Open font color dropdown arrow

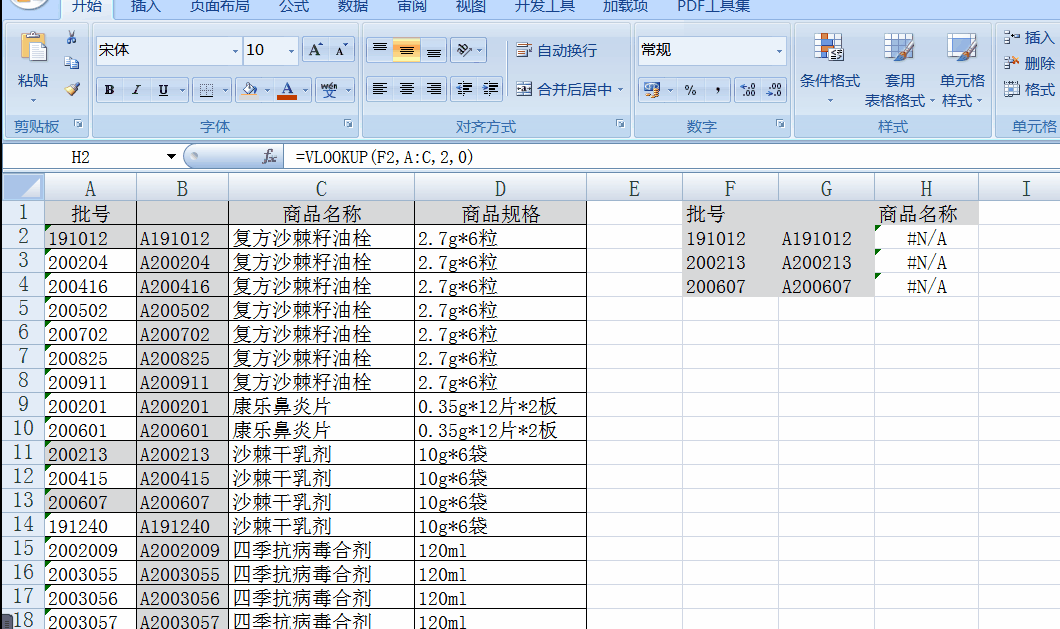pos(306,90)
